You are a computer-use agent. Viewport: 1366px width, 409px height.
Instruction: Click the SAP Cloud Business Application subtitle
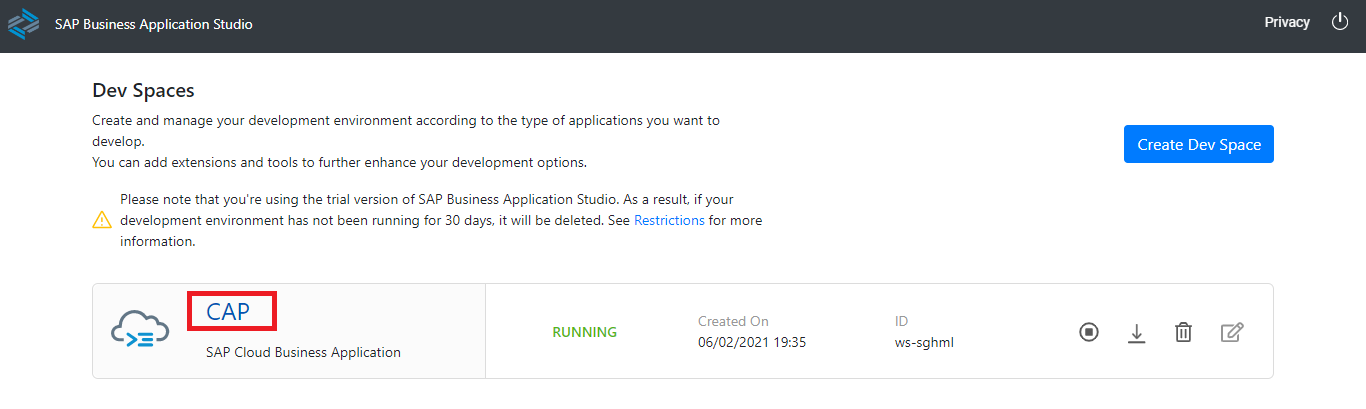(303, 352)
